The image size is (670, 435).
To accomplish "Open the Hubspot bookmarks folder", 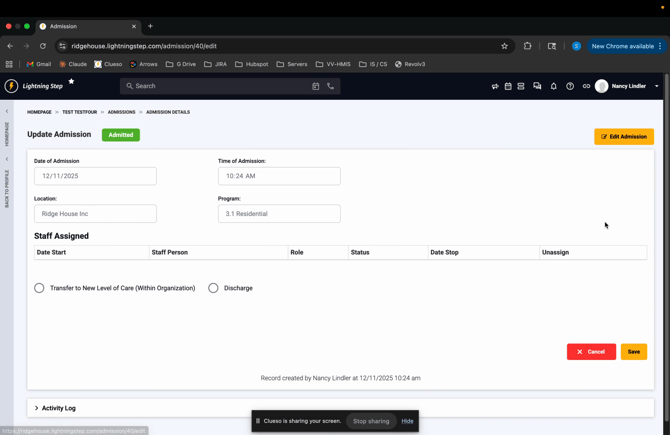I will click(x=252, y=64).
